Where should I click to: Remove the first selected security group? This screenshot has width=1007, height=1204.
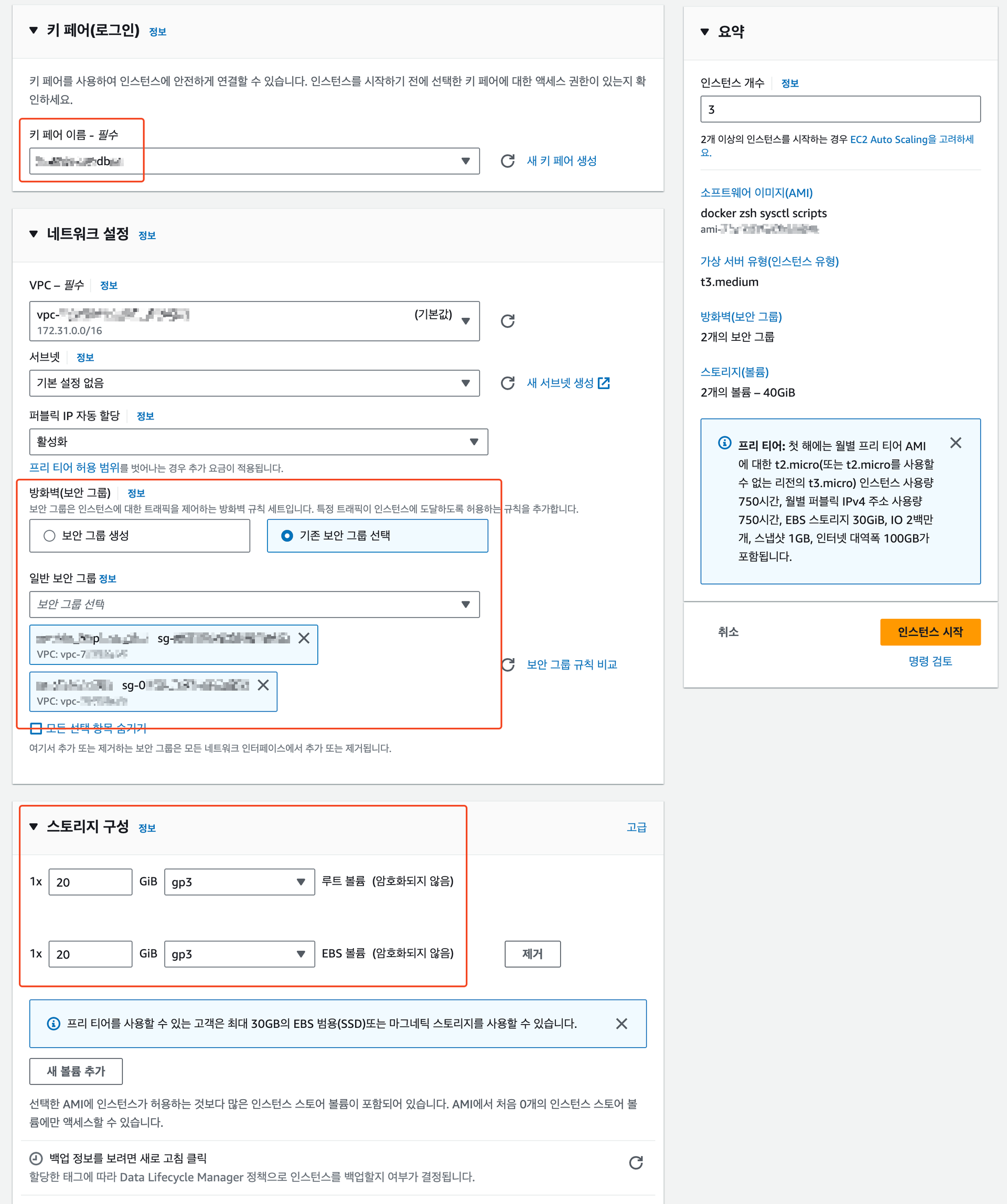(304, 638)
